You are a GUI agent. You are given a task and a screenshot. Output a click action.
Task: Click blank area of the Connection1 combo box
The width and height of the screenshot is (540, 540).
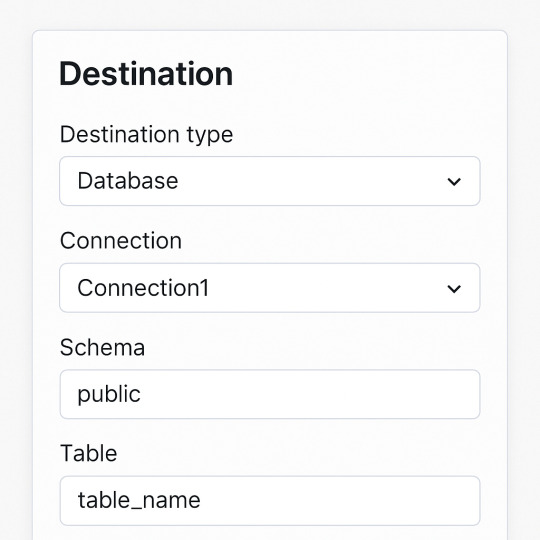click(327, 288)
